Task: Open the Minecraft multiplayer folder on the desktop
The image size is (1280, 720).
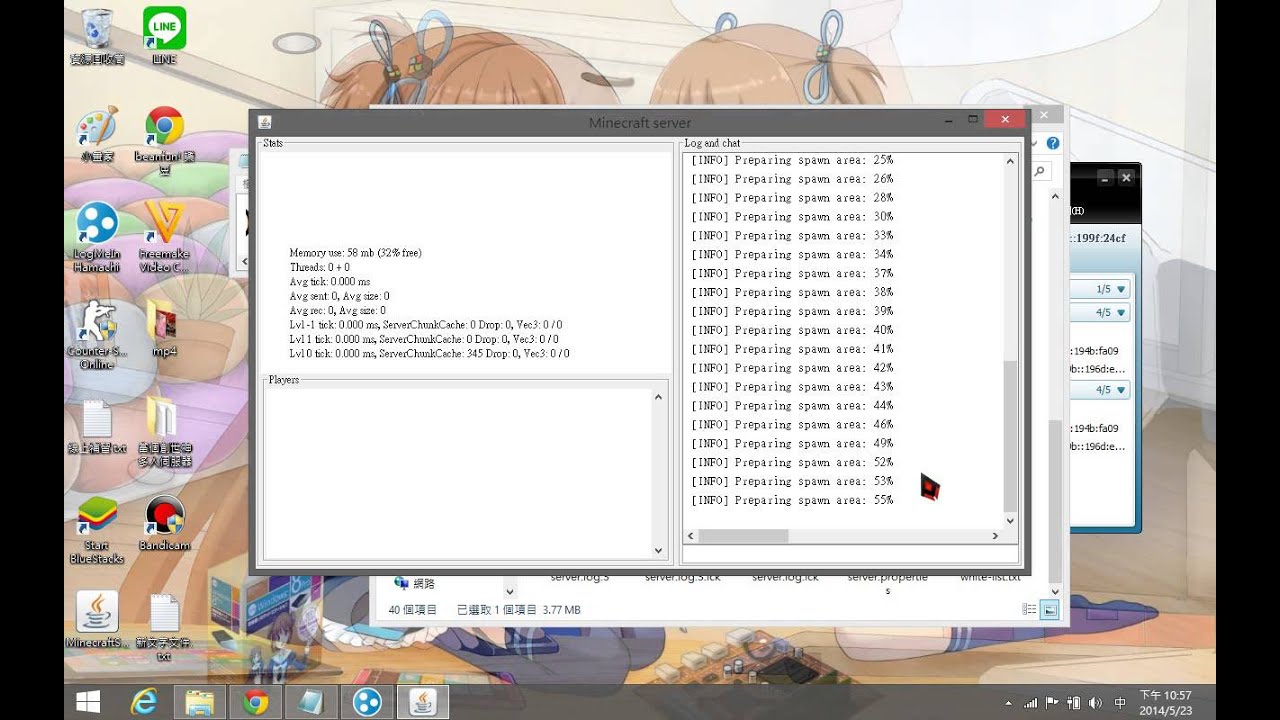Action: [x=164, y=432]
